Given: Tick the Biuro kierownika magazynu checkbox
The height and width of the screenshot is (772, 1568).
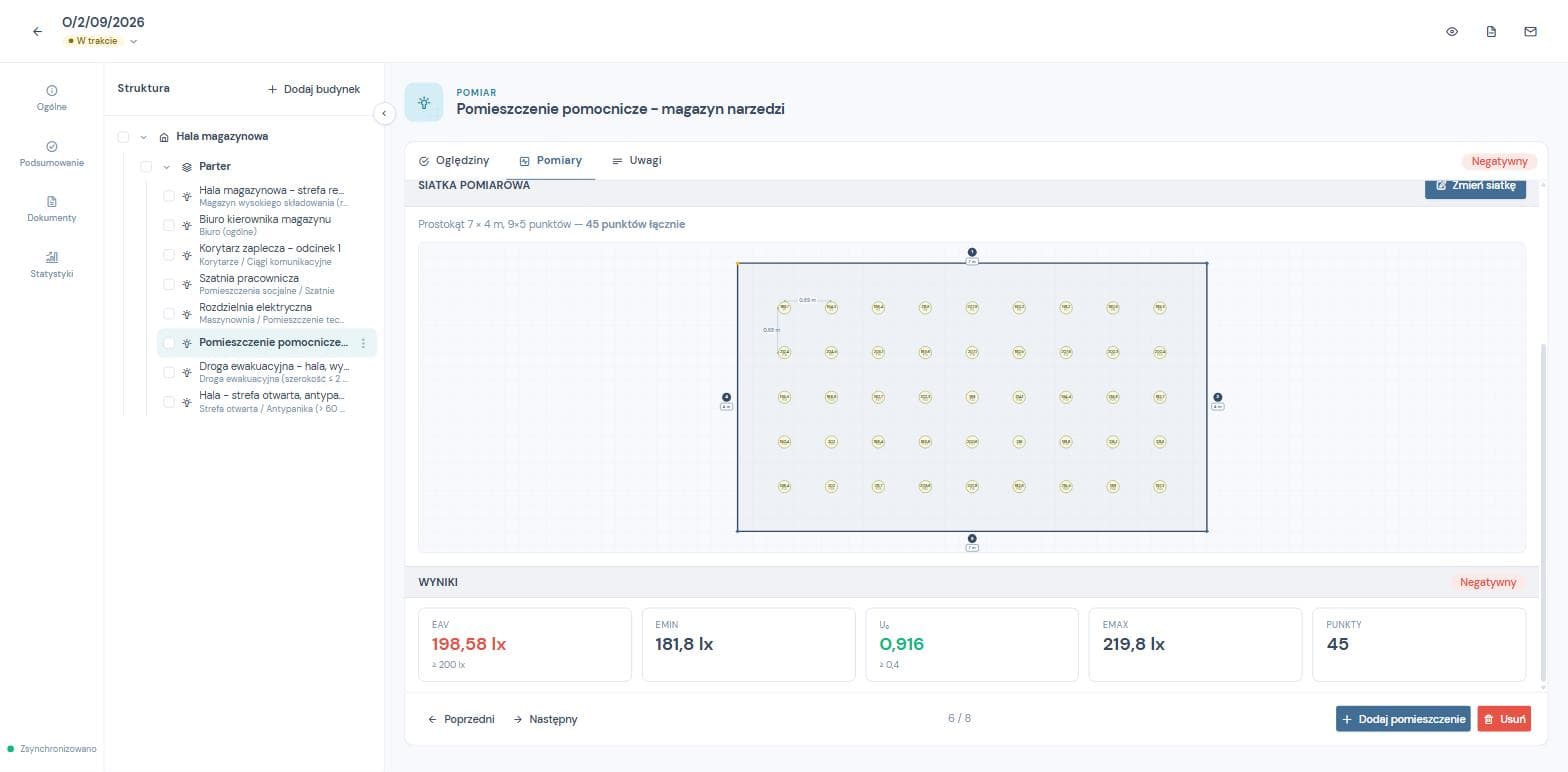Looking at the screenshot, I should [169, 225].
